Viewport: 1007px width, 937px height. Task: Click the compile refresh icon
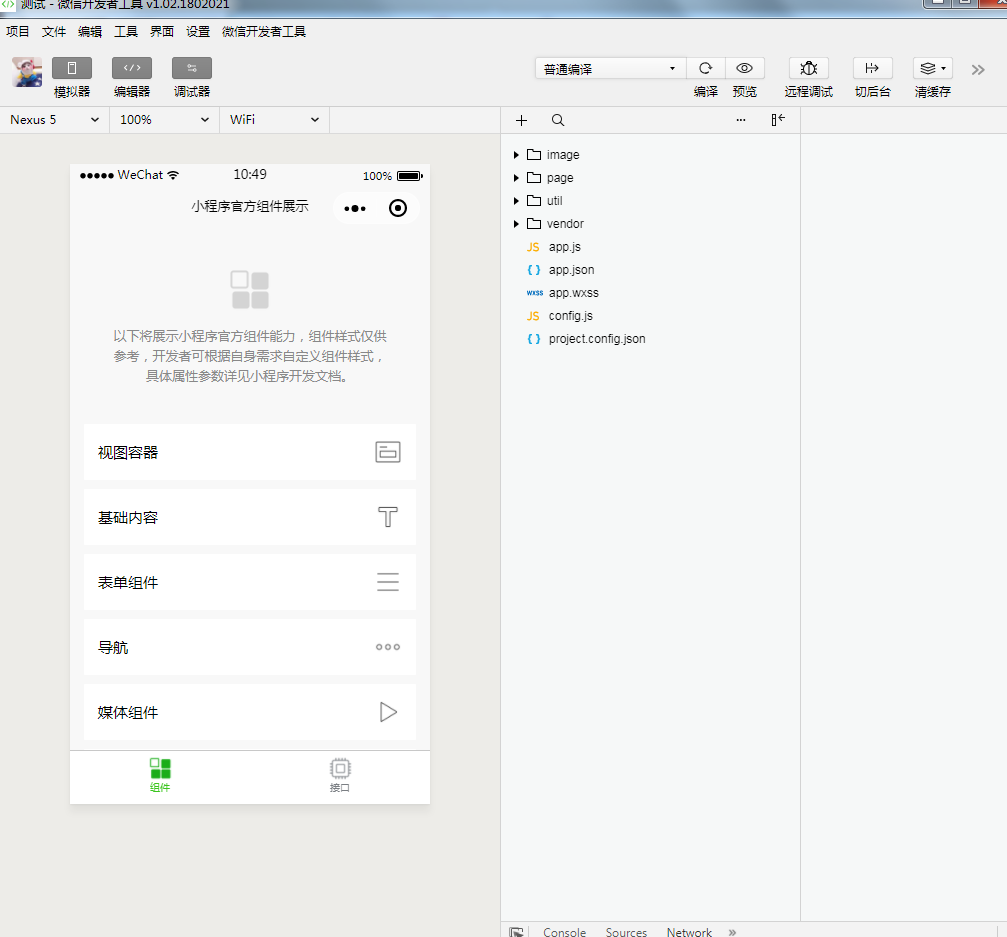click(706, 68)
